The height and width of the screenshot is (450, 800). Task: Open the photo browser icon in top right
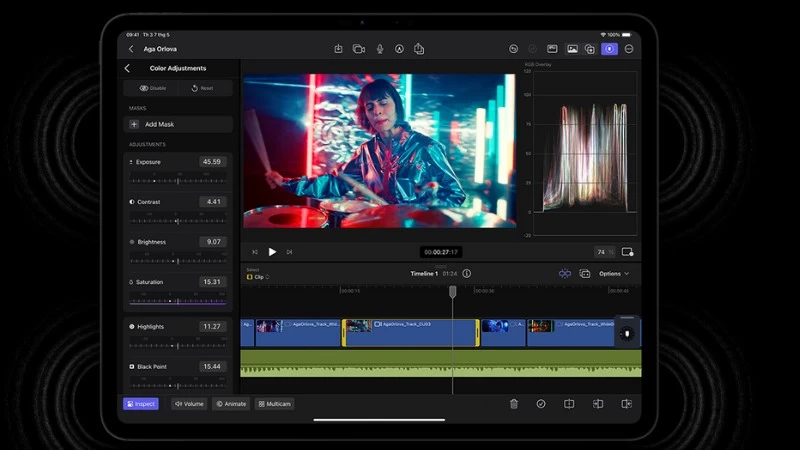click(572, 49)
